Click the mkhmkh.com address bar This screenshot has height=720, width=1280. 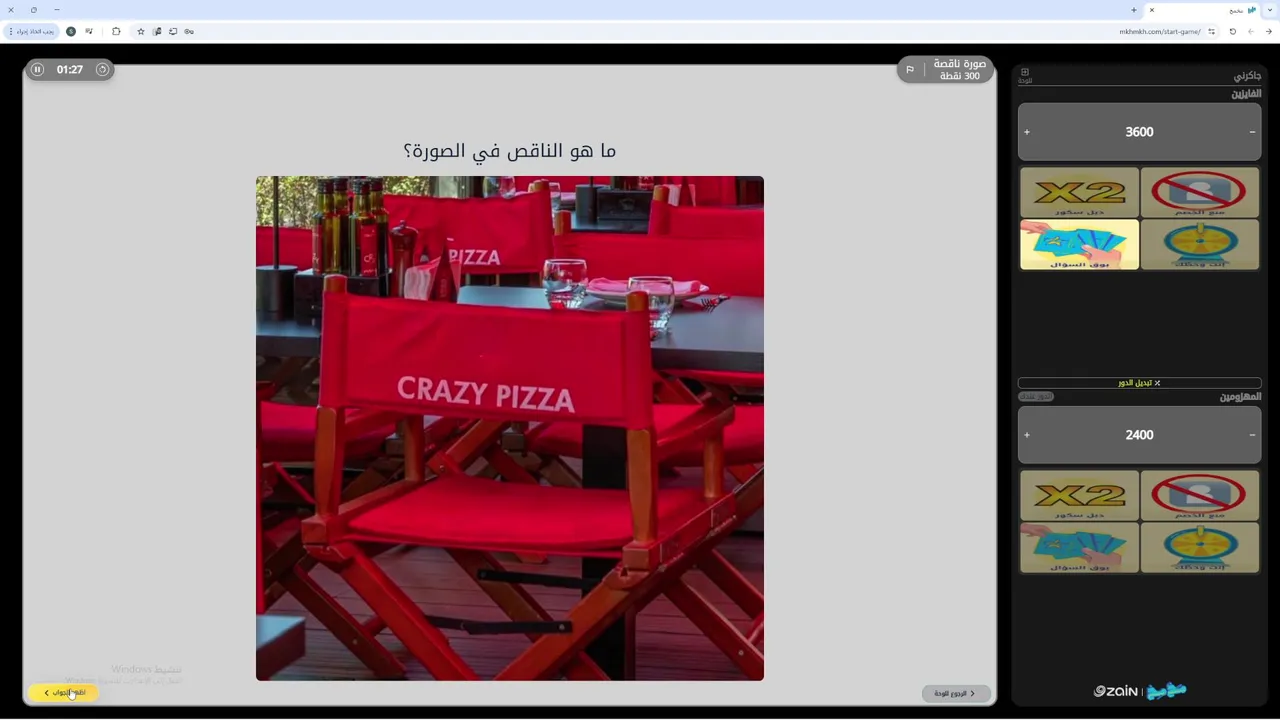point(1160,32)
